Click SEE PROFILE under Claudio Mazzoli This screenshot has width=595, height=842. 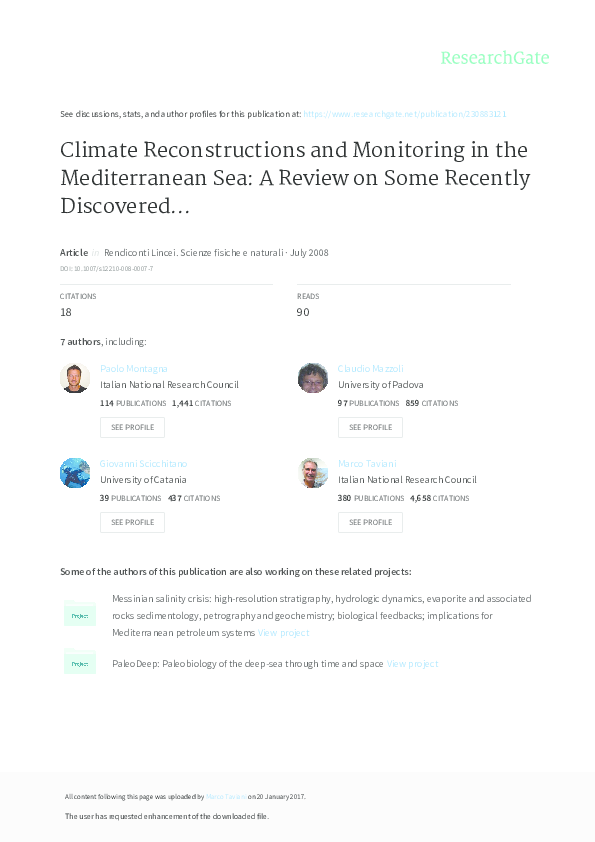point(370,427)
